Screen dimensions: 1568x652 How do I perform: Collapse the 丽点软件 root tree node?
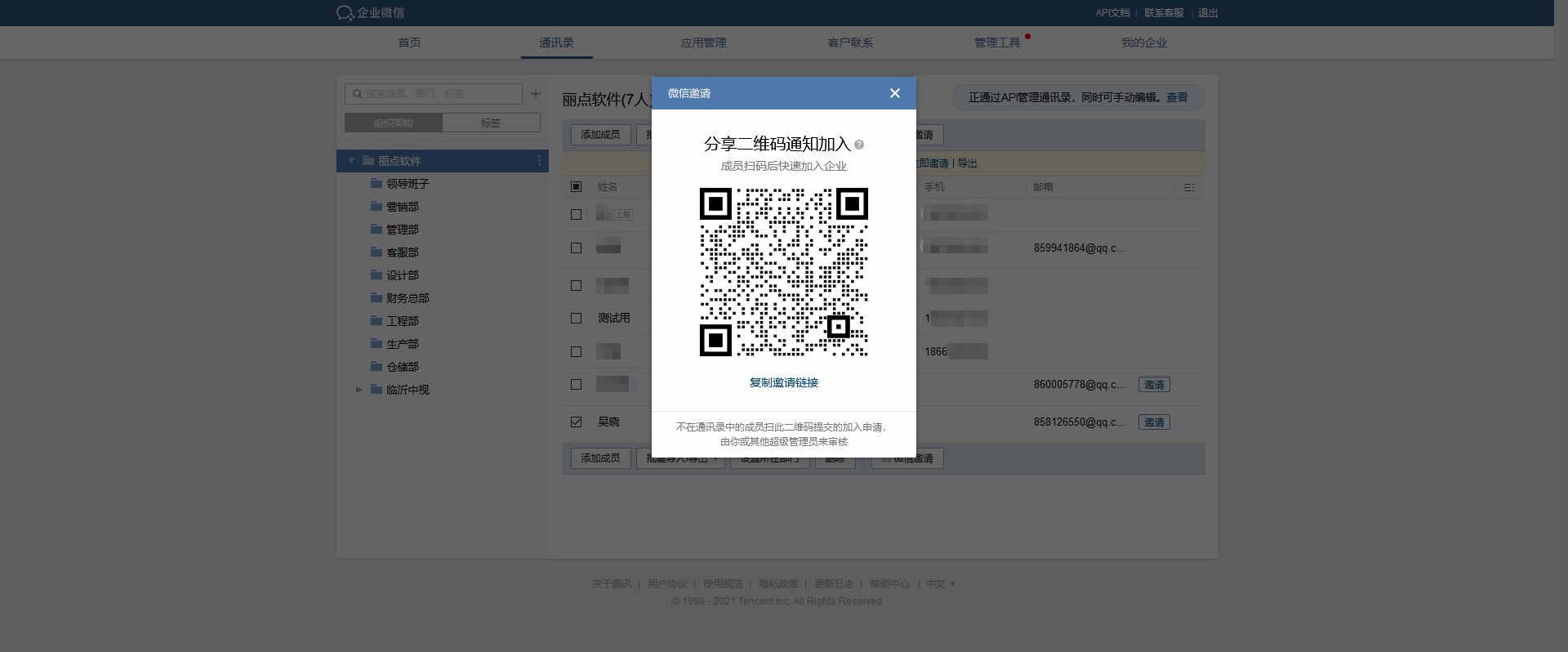click(x=351, y=161)
